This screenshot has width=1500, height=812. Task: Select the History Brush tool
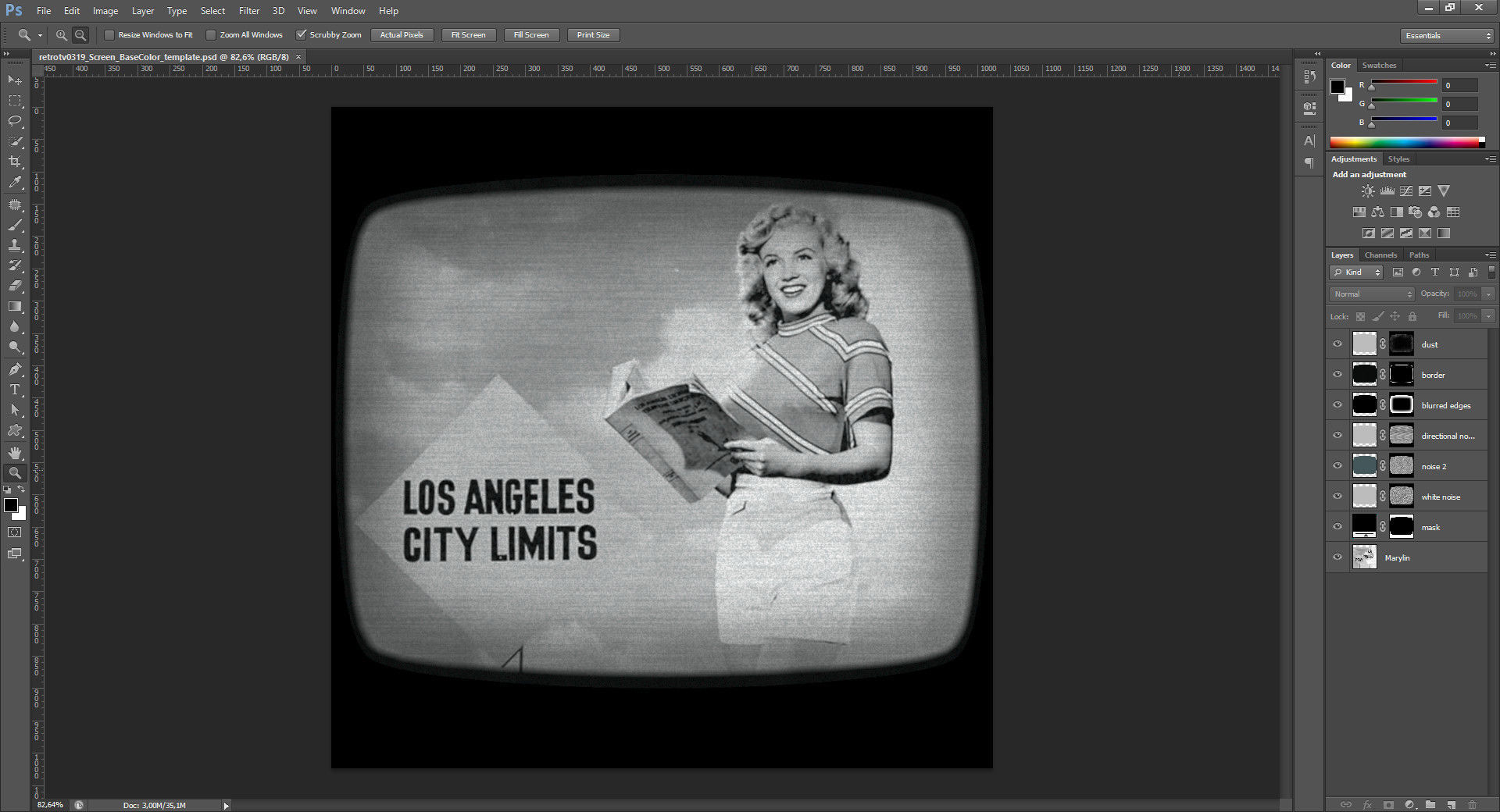[15, 265]
